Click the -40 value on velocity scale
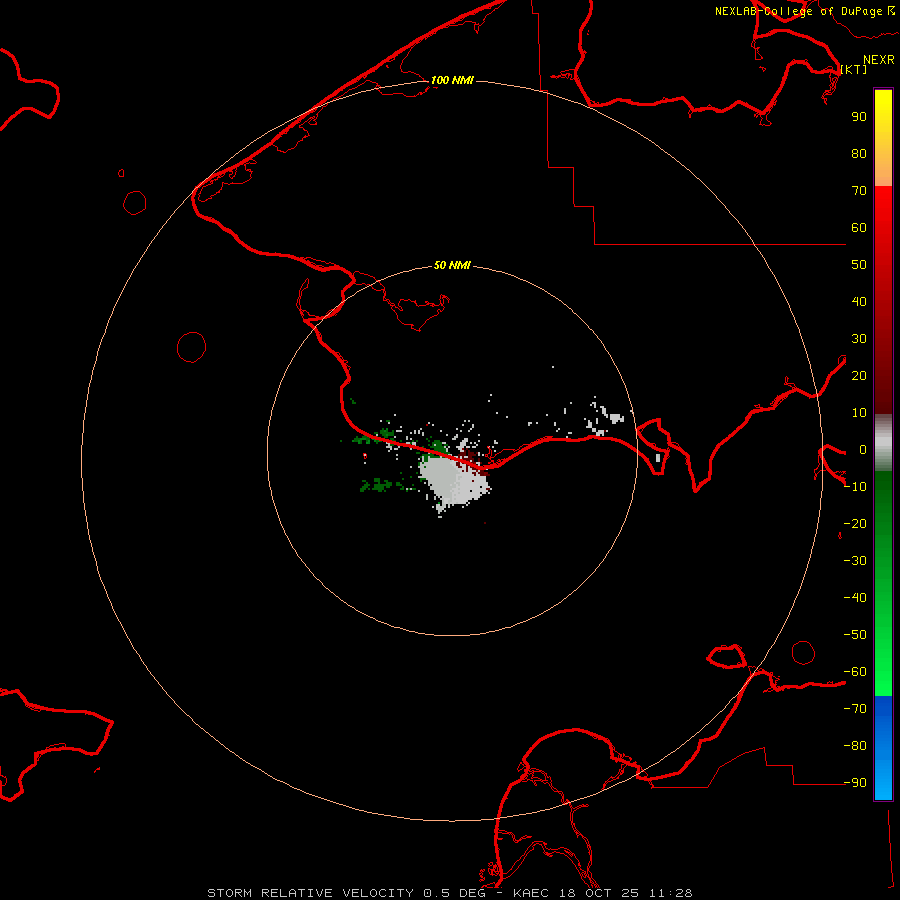 pos(855,598)
